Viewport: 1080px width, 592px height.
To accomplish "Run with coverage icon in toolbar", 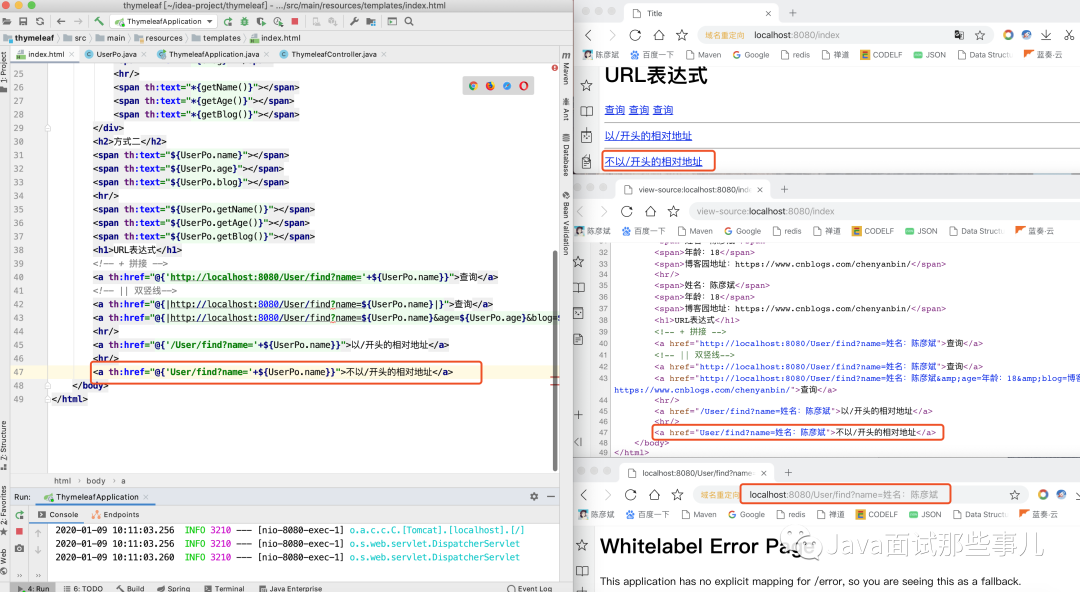I will [261, 21].
